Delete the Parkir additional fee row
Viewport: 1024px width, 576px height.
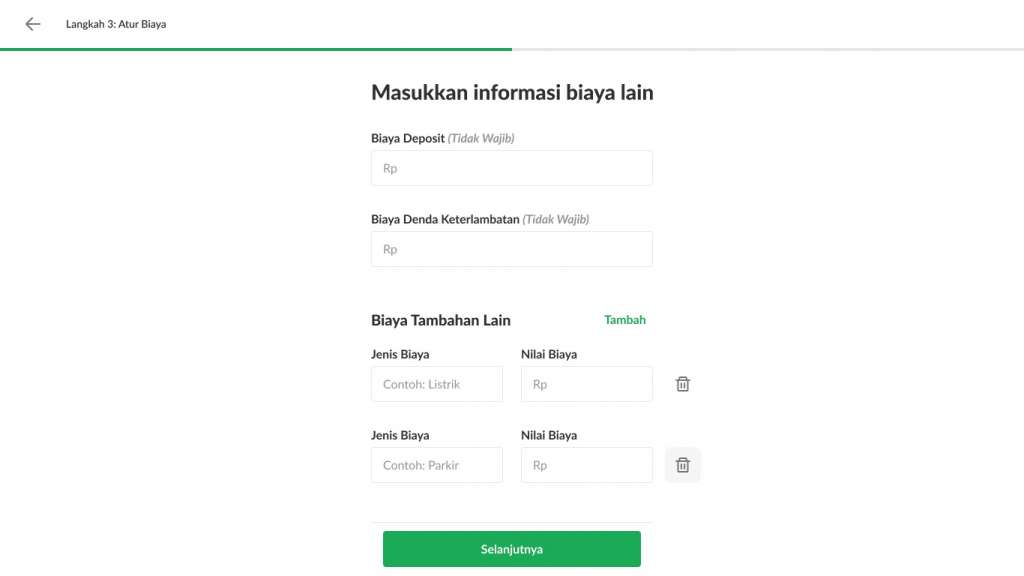[x=682, y=465]
